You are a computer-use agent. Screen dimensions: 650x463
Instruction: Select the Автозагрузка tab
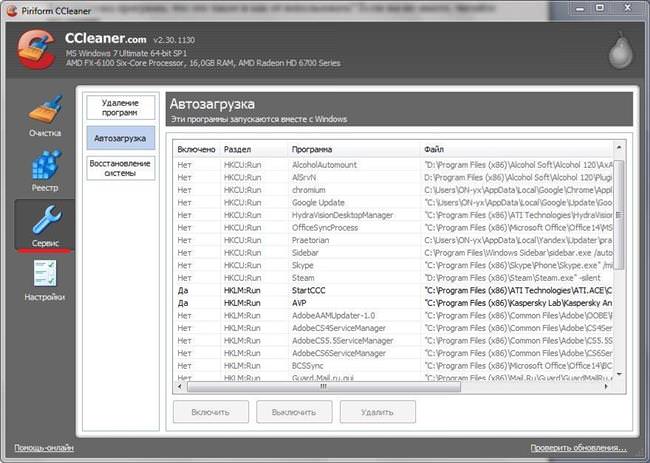coord(121,138)
